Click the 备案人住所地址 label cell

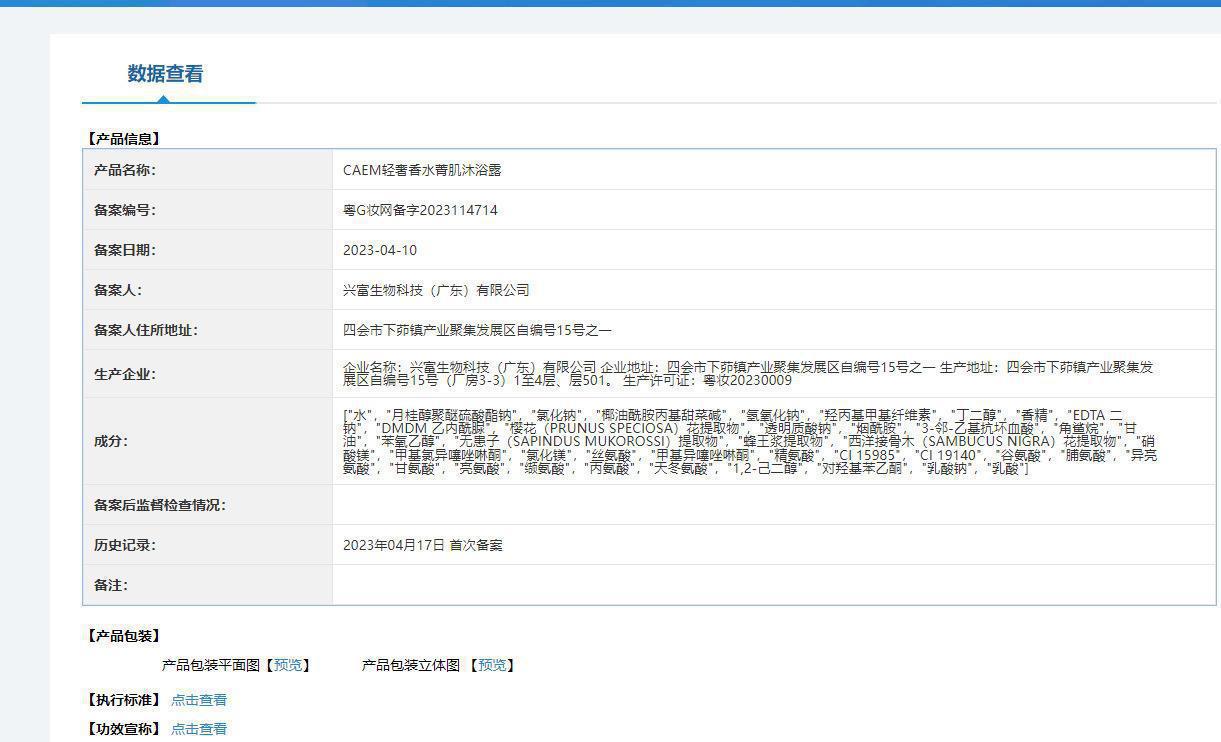208,330
